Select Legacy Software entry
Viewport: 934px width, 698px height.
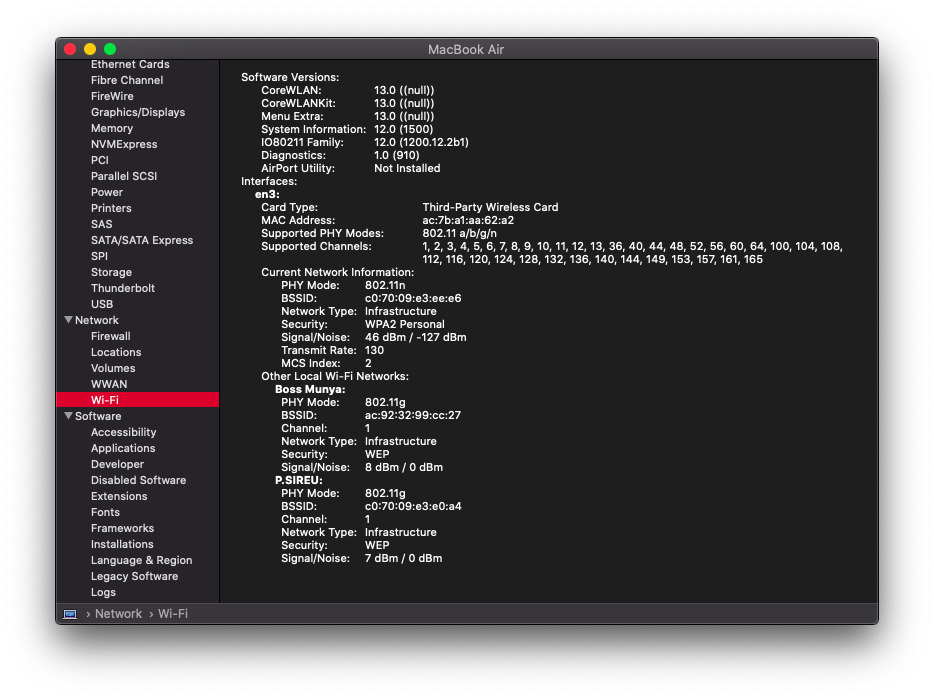coord(134,577)
